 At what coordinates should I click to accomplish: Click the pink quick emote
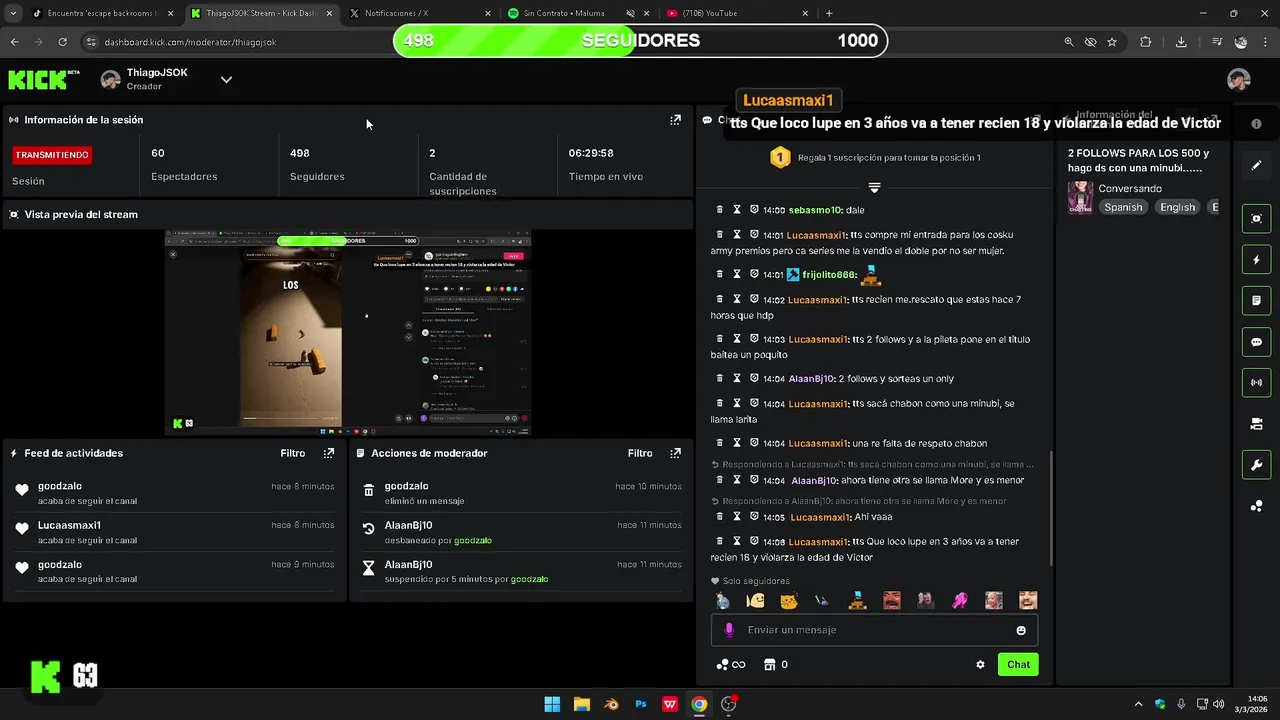(x=960, y=600)
